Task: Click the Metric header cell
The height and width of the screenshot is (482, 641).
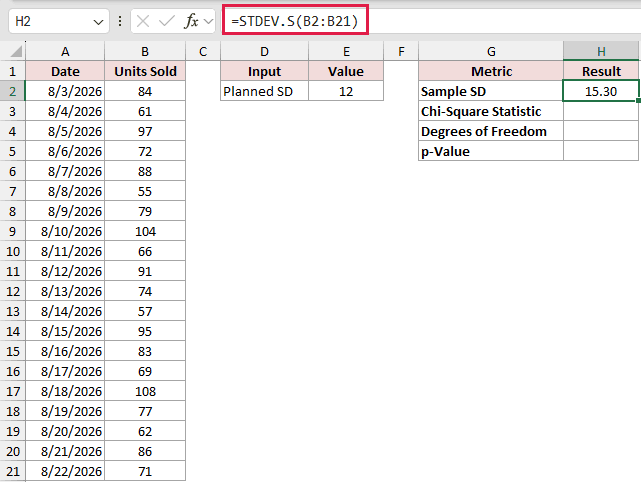Action: (491, 71)
